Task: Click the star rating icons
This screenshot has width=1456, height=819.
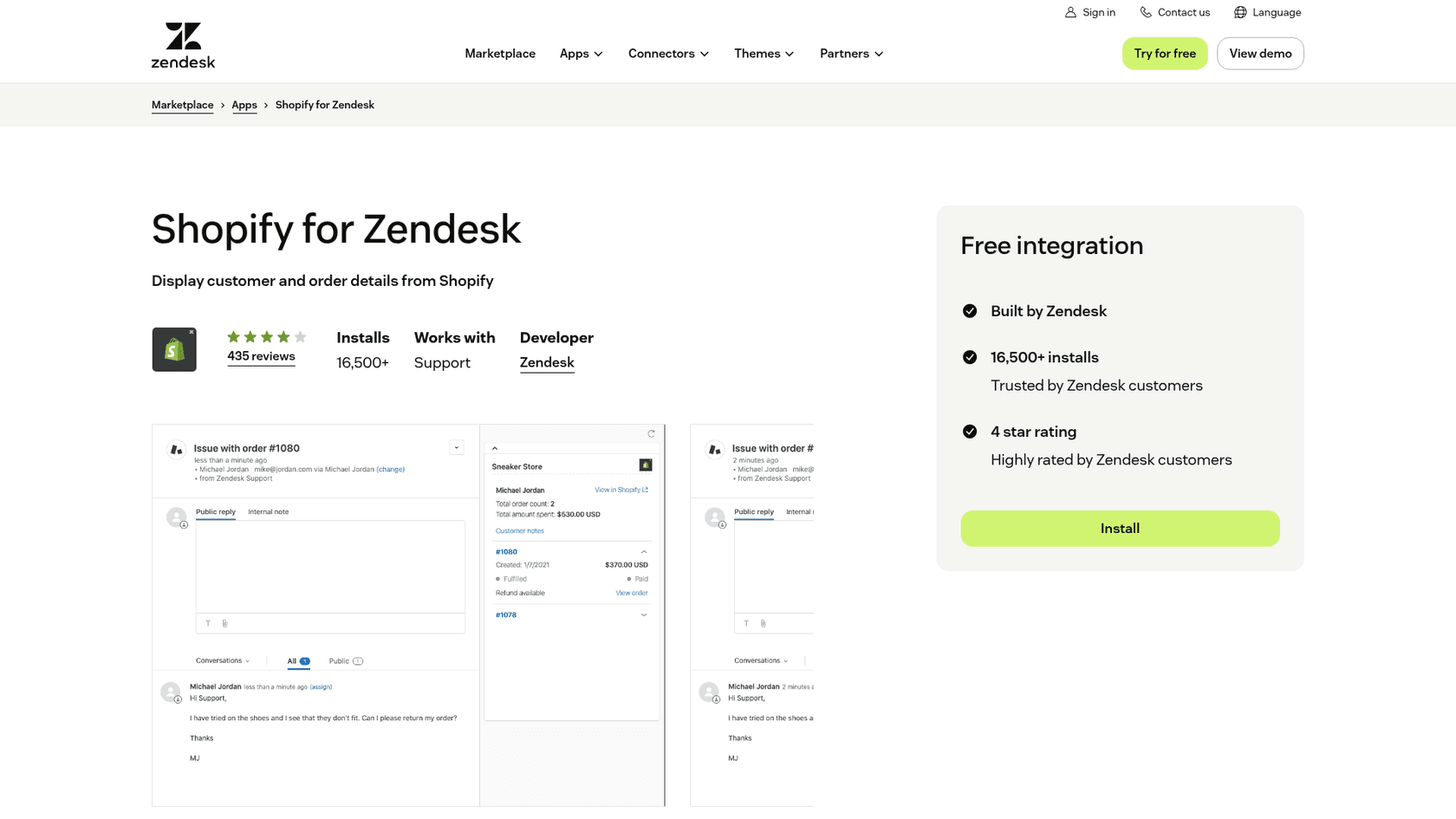Action: pyautogui.click(x=267, y=337)
